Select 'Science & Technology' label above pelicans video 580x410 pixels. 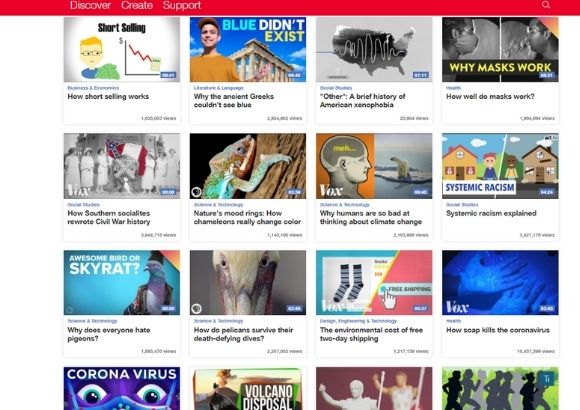(x=219, y=321)
